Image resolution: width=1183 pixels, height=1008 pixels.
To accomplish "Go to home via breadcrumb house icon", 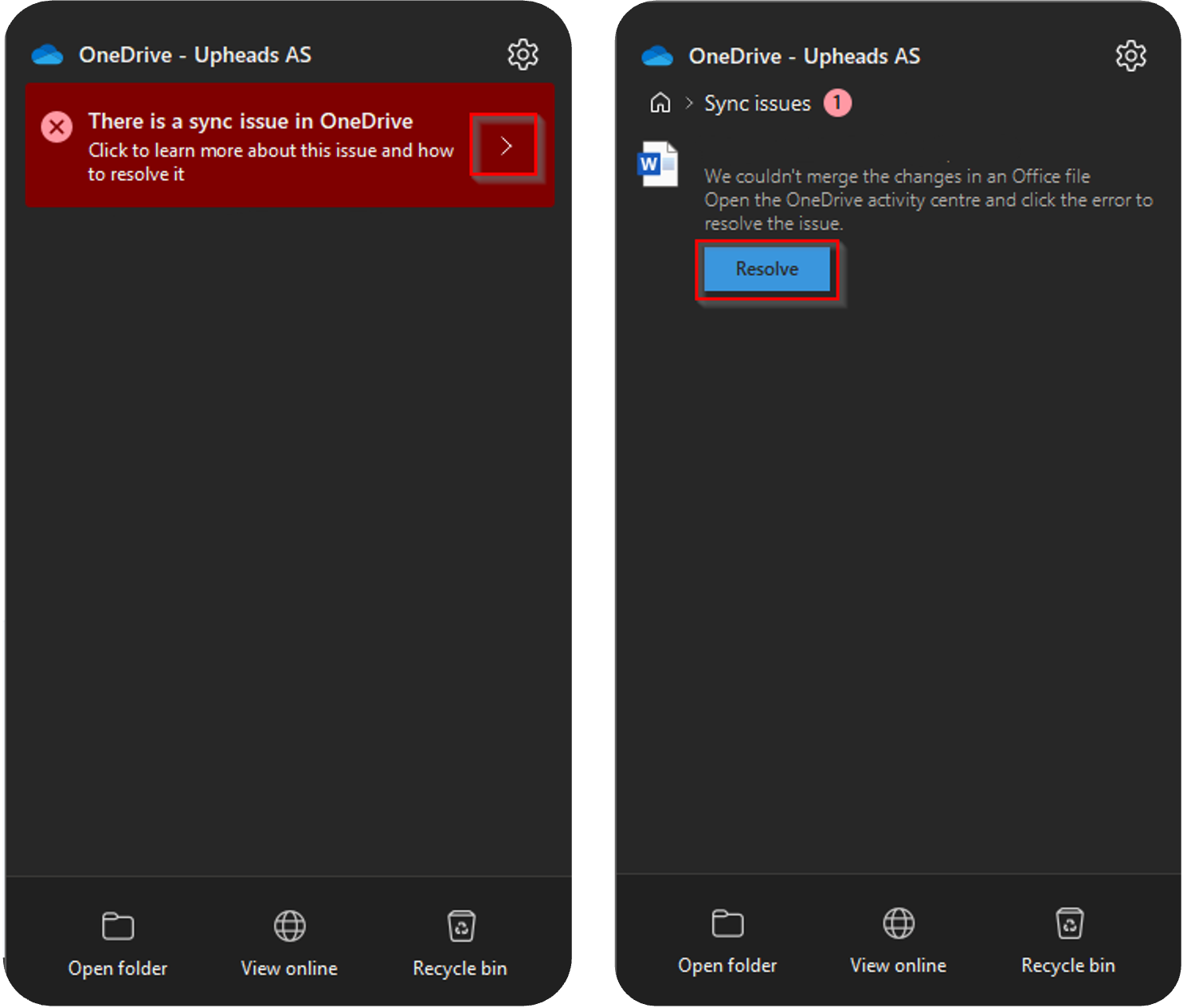I will (x=660, y=103).
